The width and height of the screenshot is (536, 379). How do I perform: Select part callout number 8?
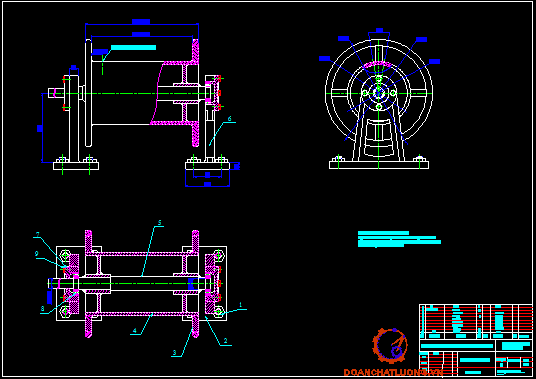pyautogui.click(x=43, y=309)
